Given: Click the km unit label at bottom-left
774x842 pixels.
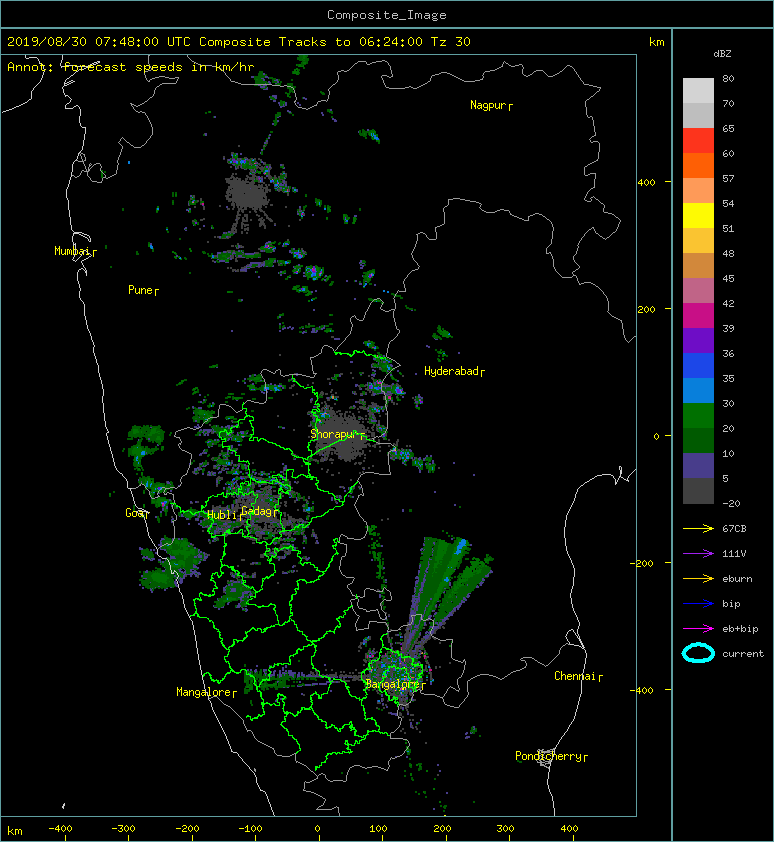Looking at the screenshot, I should coord(15,831).
